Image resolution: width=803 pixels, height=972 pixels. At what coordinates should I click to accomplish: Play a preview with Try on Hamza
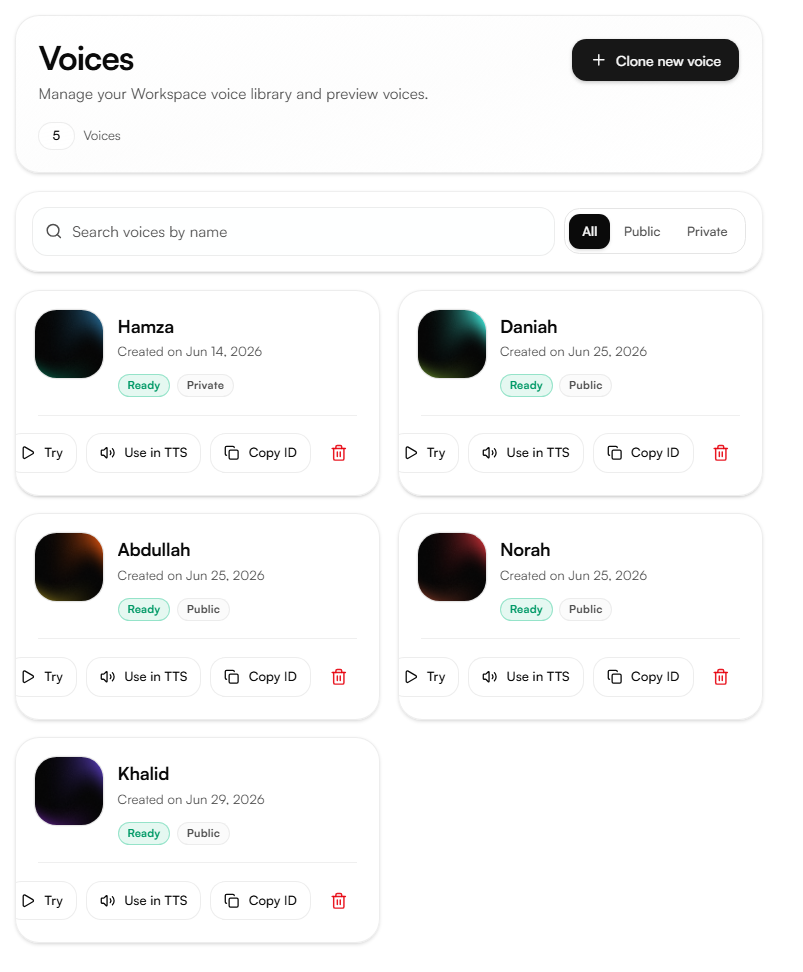(x=43, y=453)
